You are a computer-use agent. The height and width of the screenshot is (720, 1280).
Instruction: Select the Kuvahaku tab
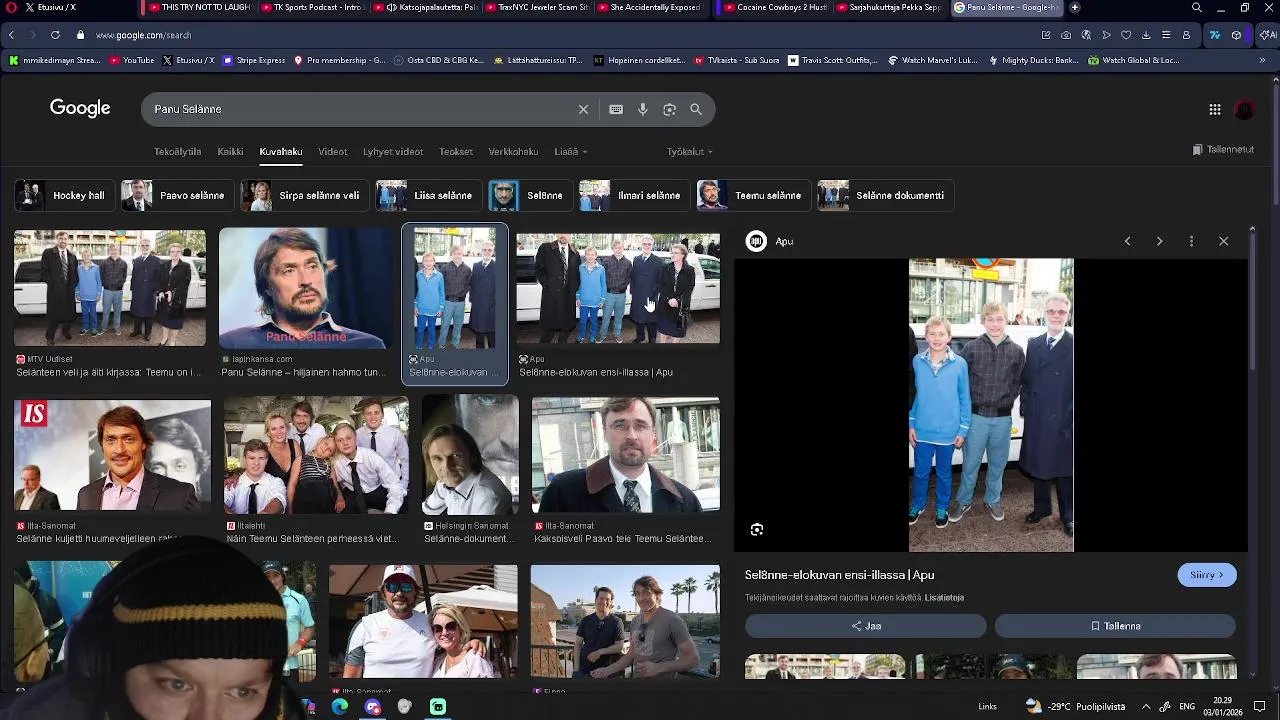point(281,152)
